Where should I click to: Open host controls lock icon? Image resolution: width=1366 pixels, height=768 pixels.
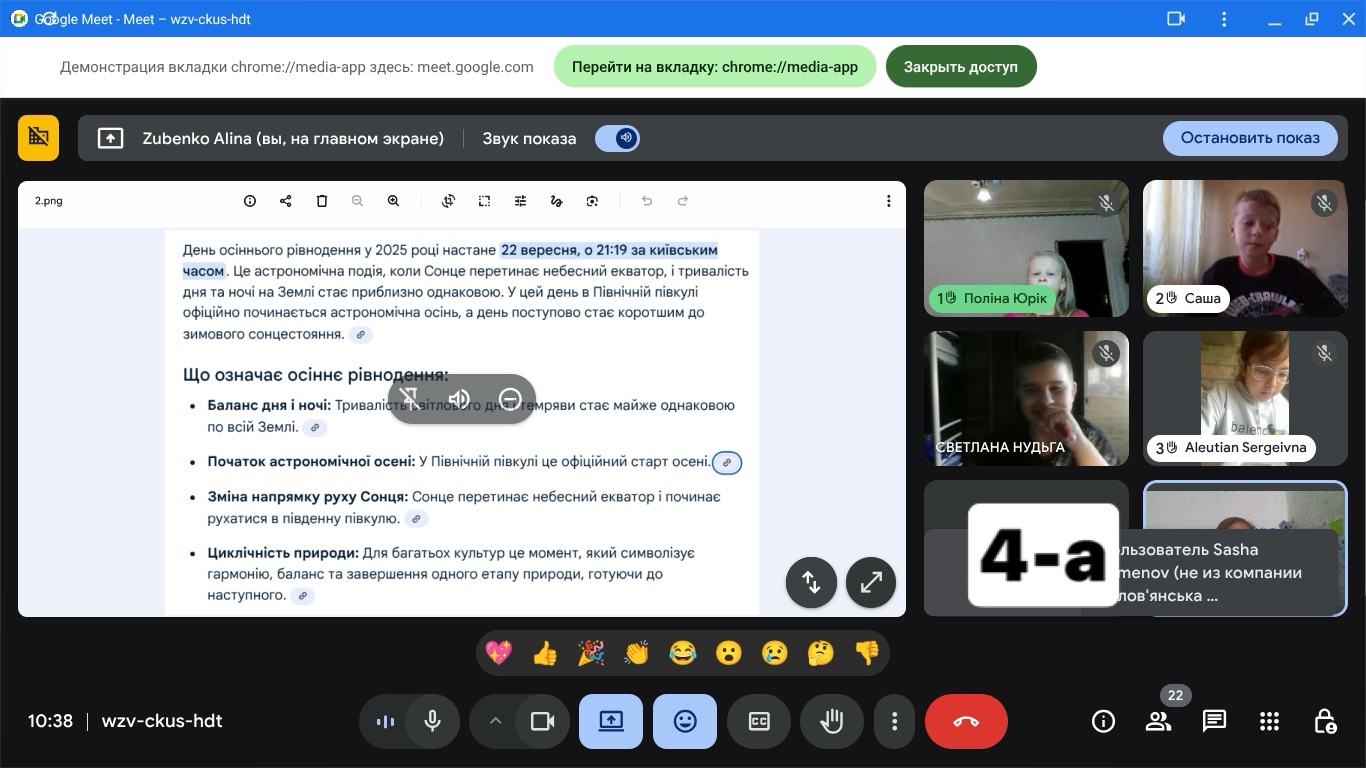pos(1325,721)
